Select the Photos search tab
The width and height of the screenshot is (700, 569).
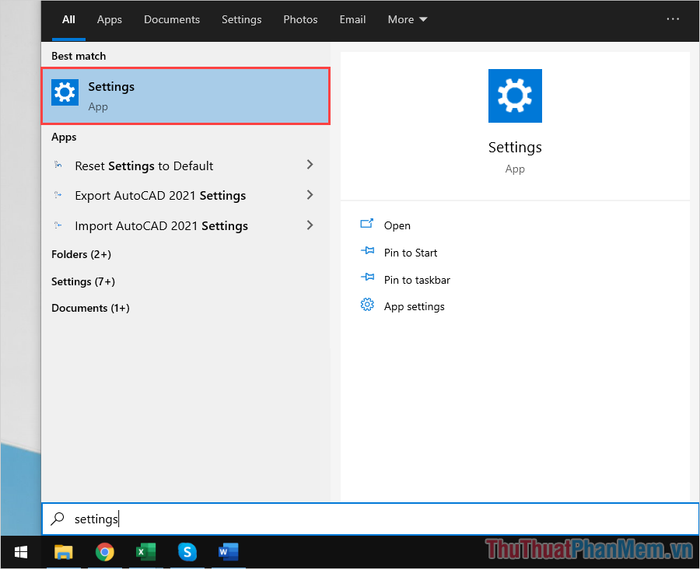[x=300, y=19]
